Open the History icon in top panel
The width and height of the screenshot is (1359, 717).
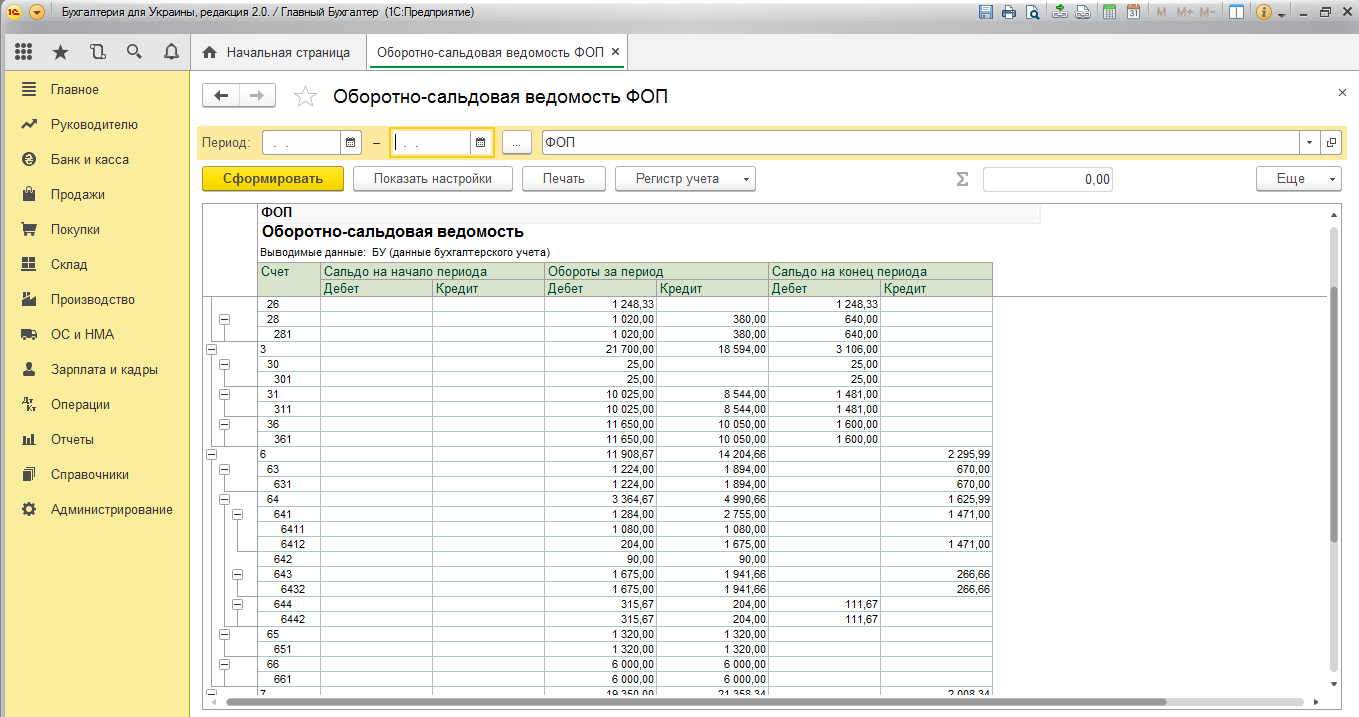[x=97, y=52]
